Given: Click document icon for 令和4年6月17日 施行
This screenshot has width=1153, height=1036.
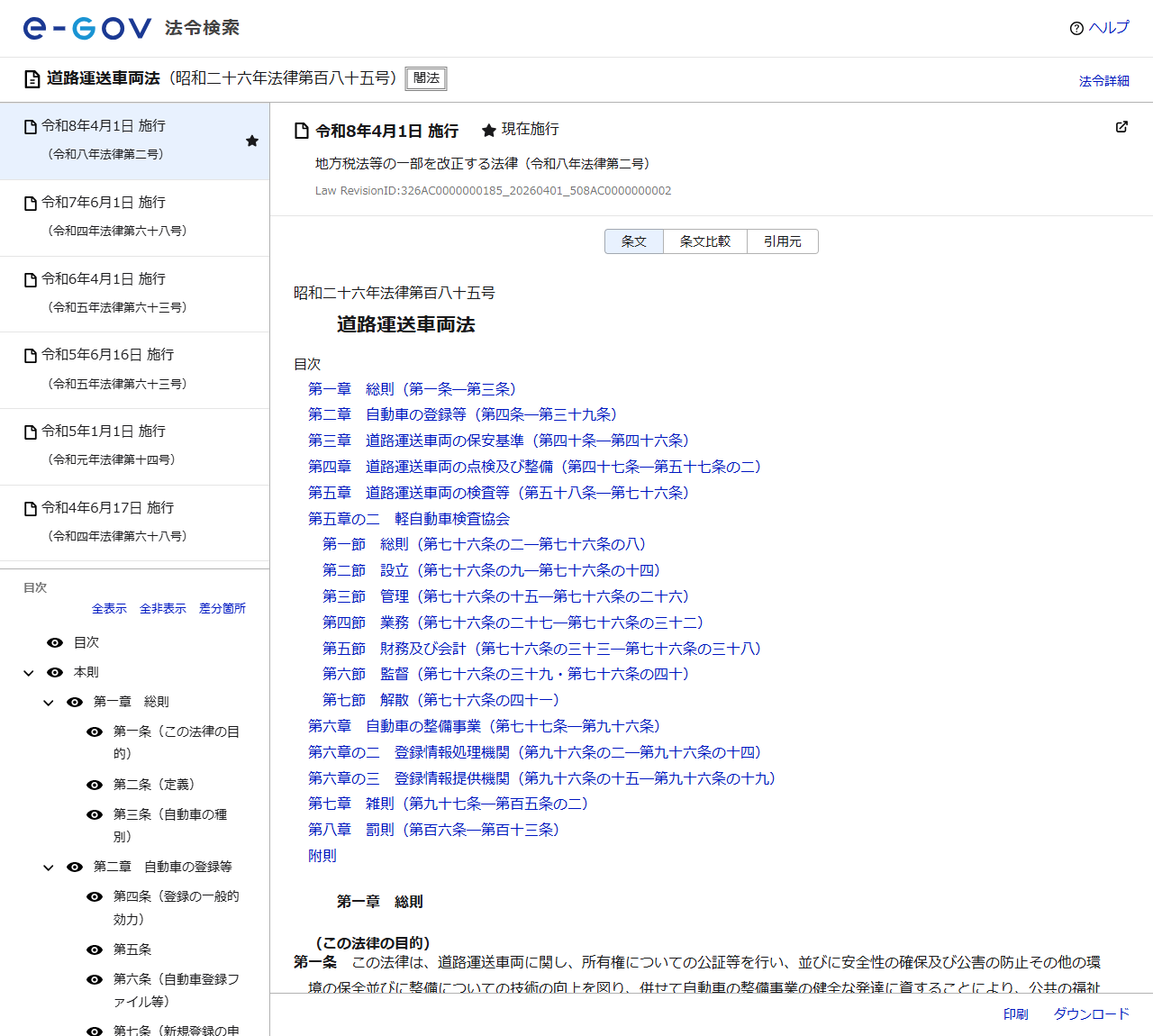Looking at the screenshot, I should (x=31, y=509).
